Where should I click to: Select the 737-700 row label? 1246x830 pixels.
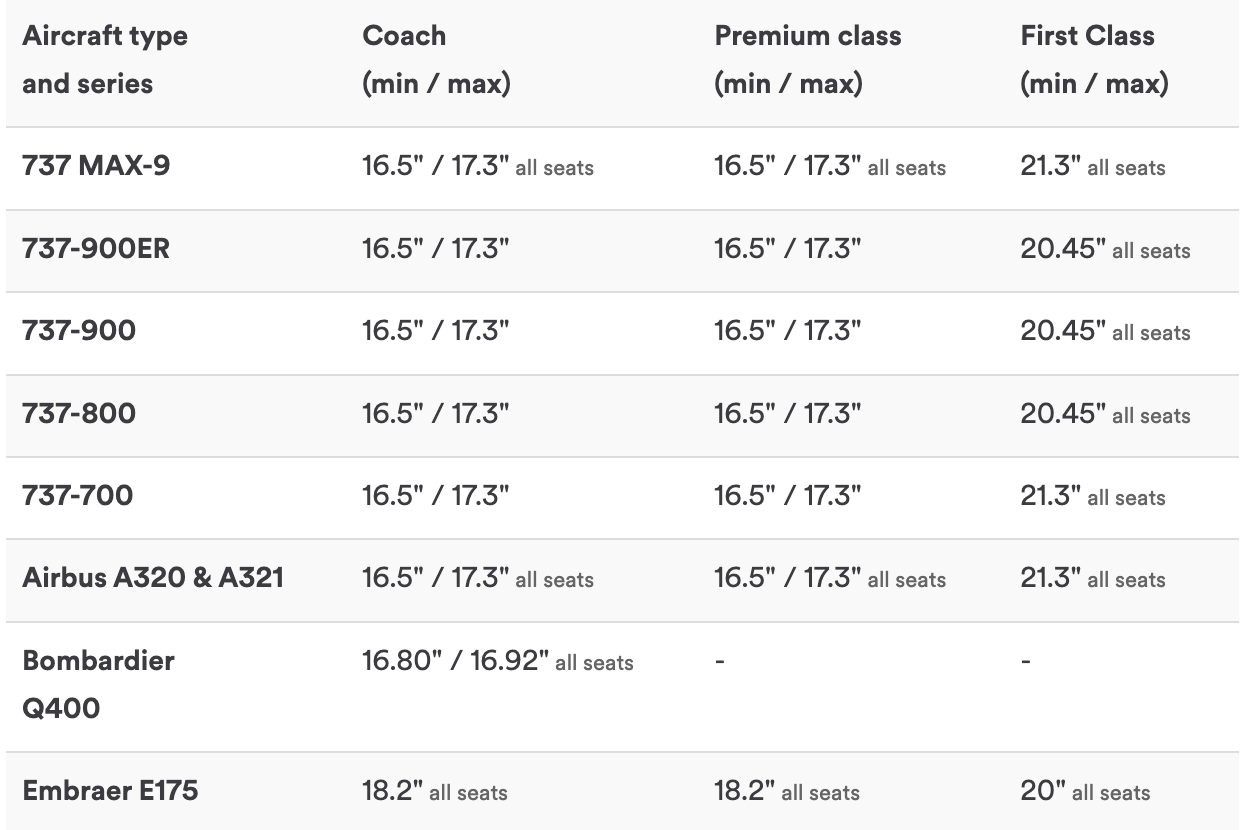[77, 496]
